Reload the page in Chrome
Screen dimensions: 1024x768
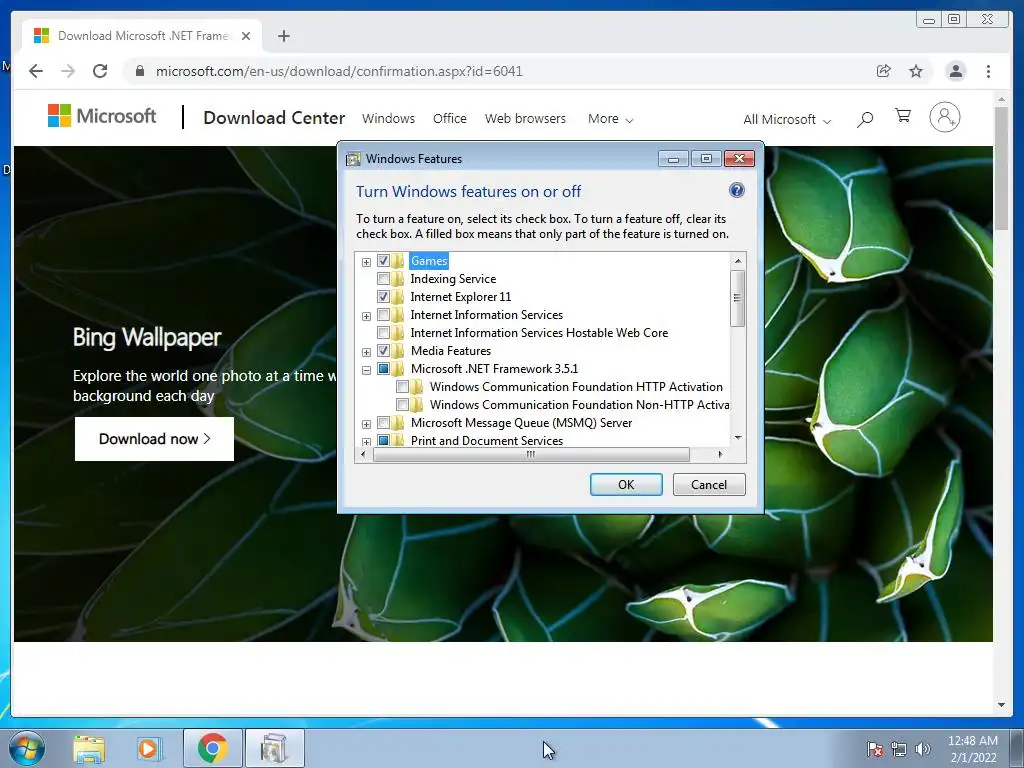[100, 71]
